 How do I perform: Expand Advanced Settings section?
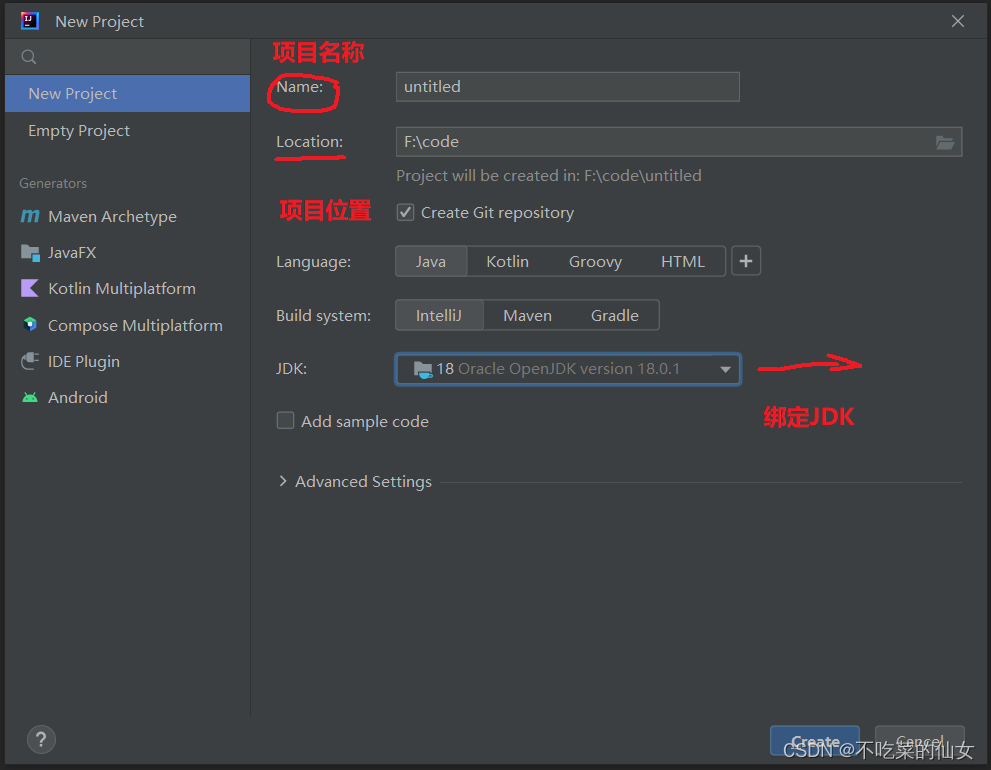tap(283, 481)
